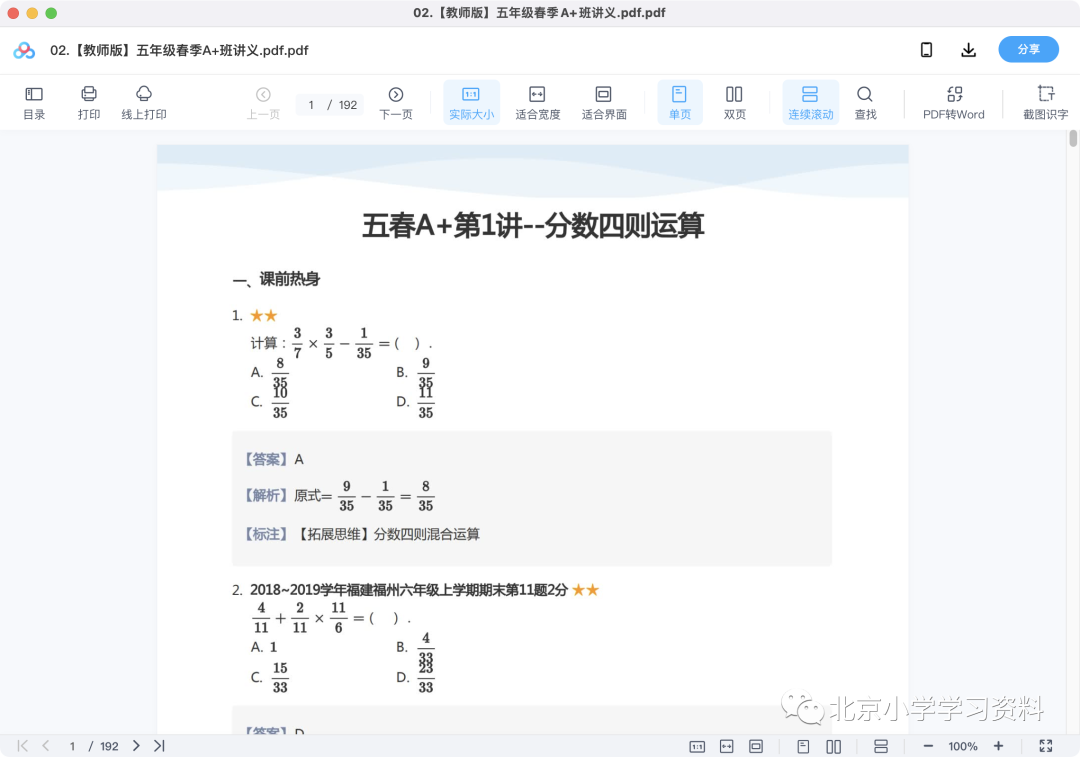This screenshot has width=1080, height=757.
Task: Open the 目录 table of contents panel
Action: pos(34,103)
